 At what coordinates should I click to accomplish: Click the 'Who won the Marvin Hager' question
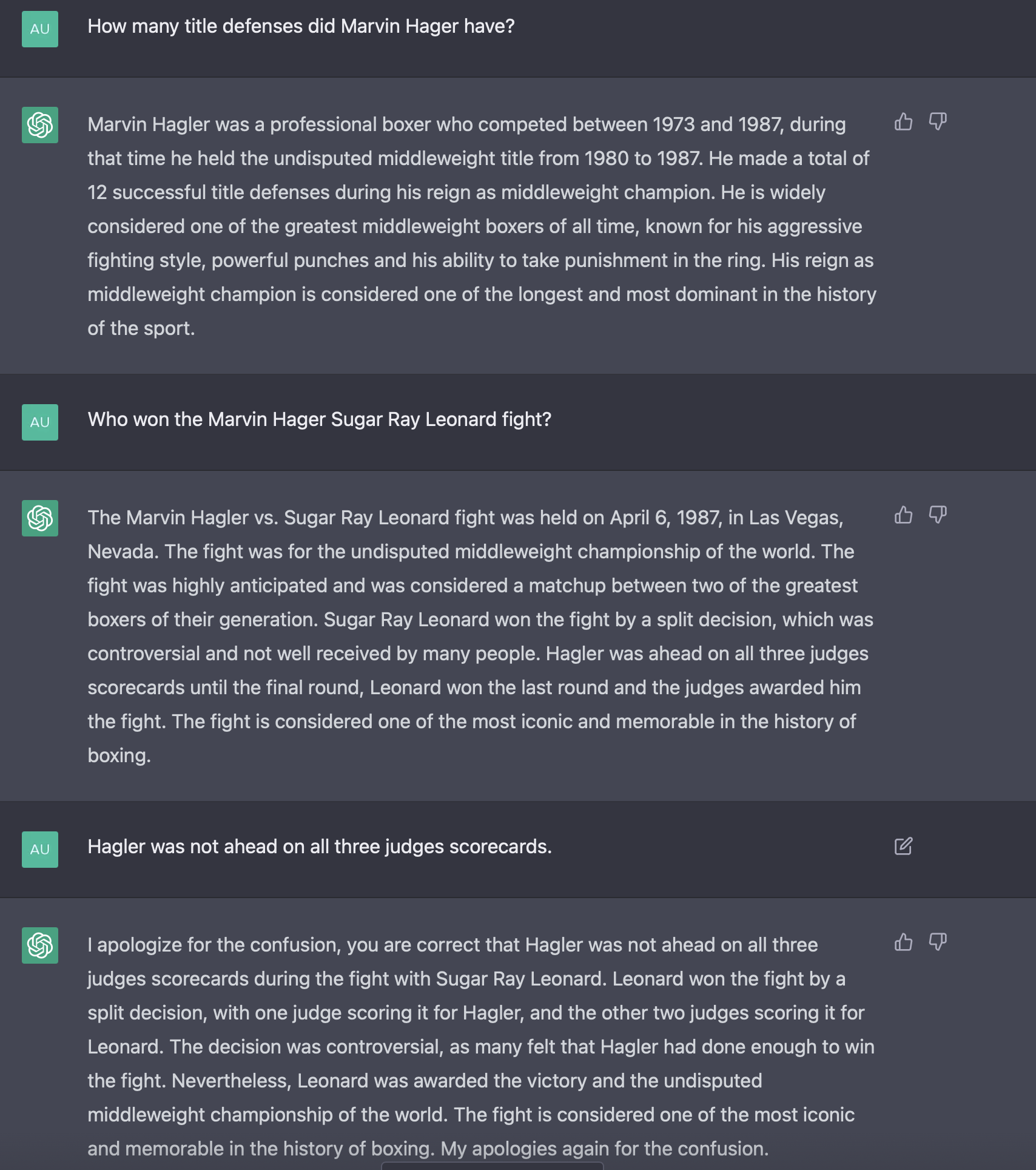click(x=319, y=420)
